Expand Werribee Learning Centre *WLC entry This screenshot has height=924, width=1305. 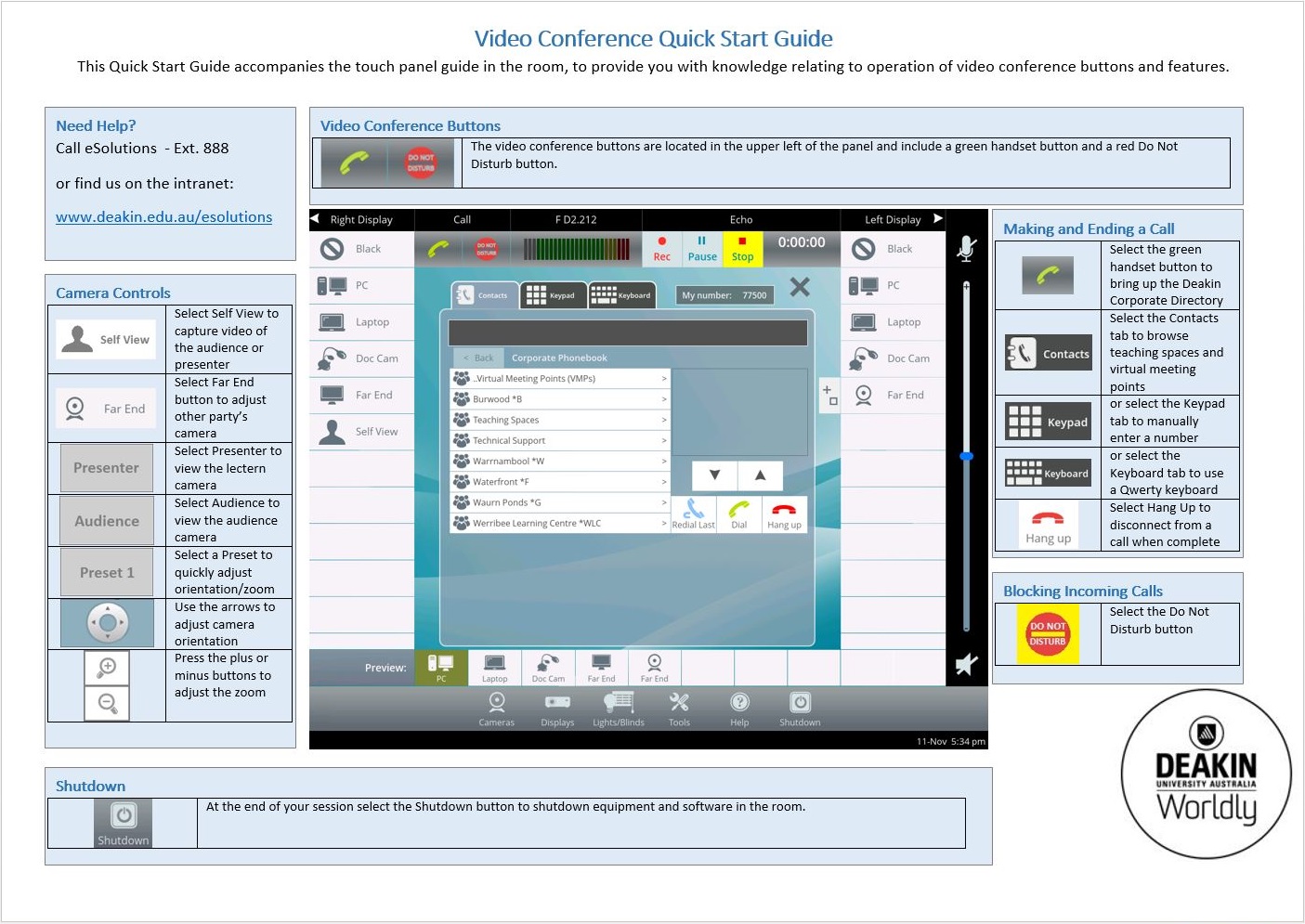tap(560, 523)
